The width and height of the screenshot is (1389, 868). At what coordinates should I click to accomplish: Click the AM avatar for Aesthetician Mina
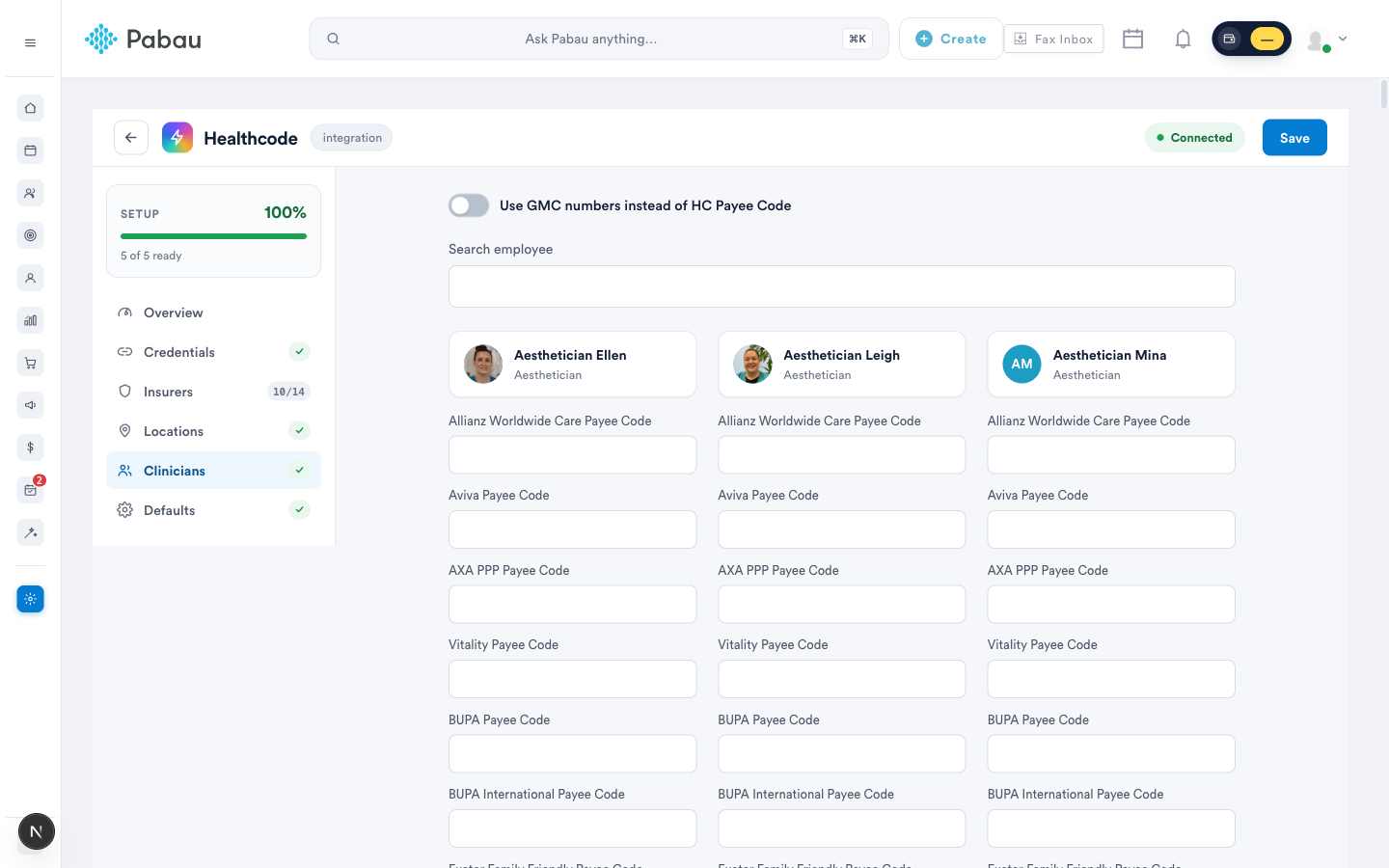1021,364
